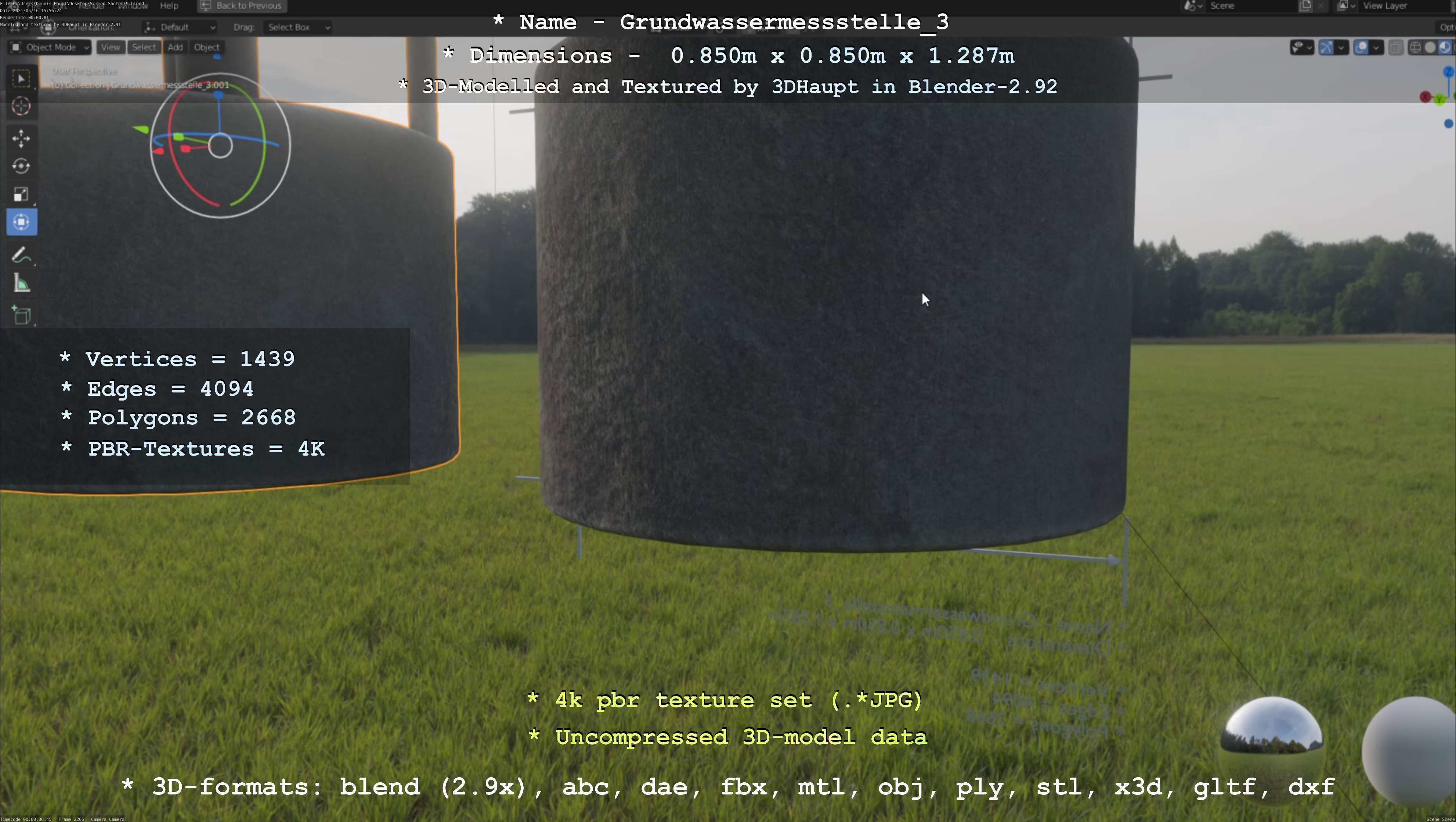Click the 'RenderTime 00:00.81' stamp text

(x=25, y=18)
